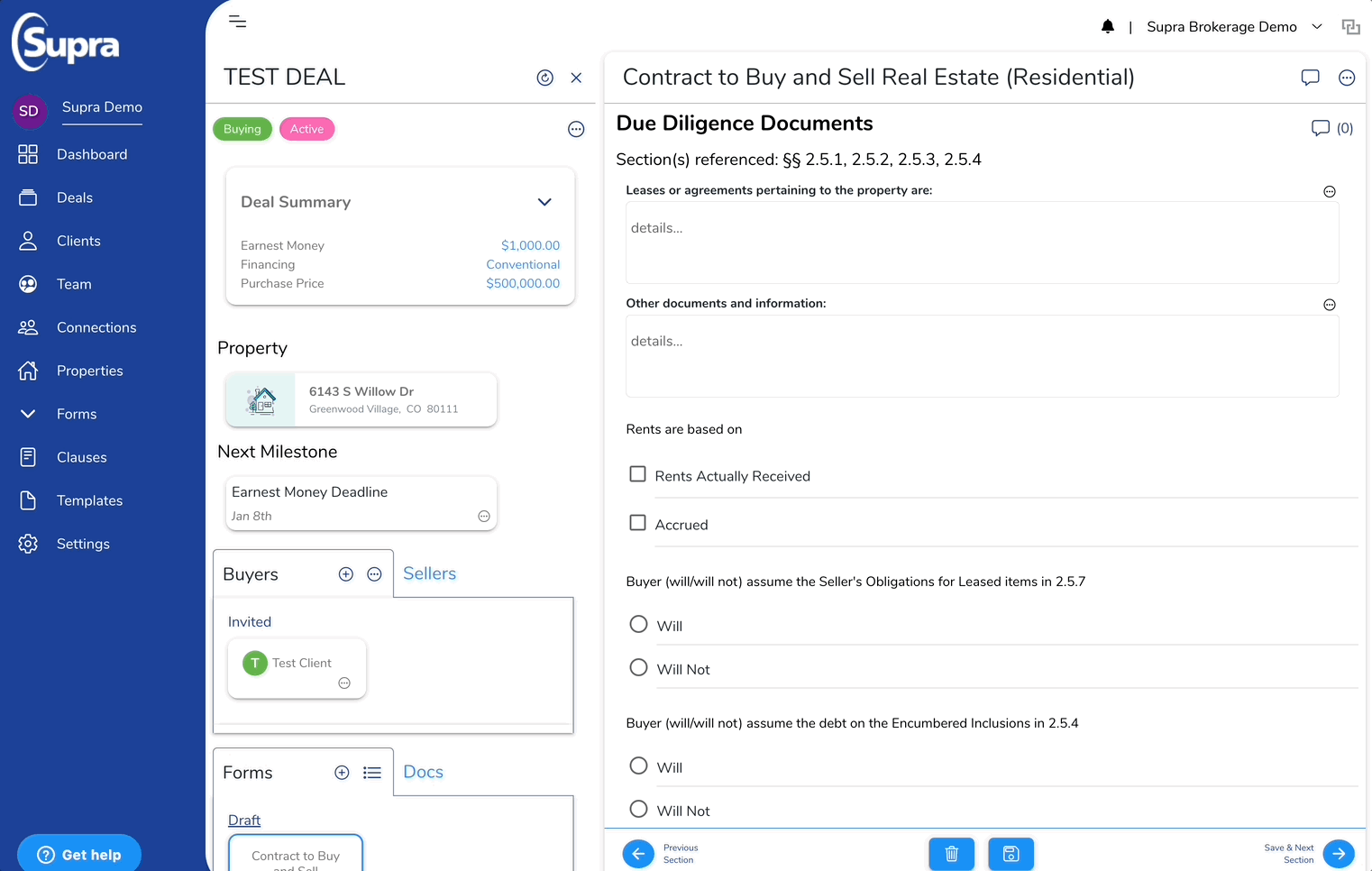The image size is (1372, 871).
Task: Click the hamburger menu icon at top
Action: [x=237, y=22]
